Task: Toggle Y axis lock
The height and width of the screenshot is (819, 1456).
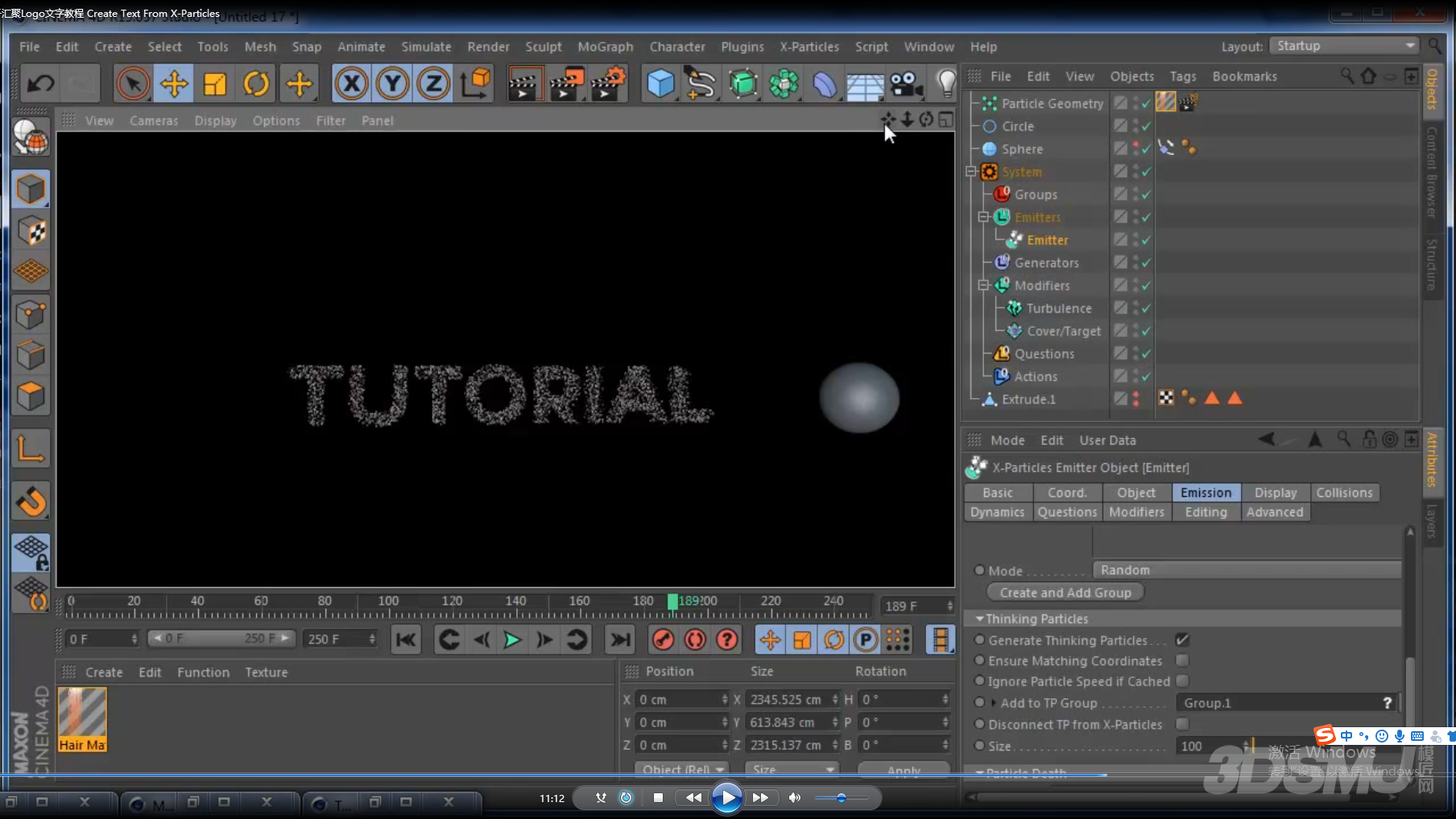Action: pyautogui.click(x=392, y=83)
